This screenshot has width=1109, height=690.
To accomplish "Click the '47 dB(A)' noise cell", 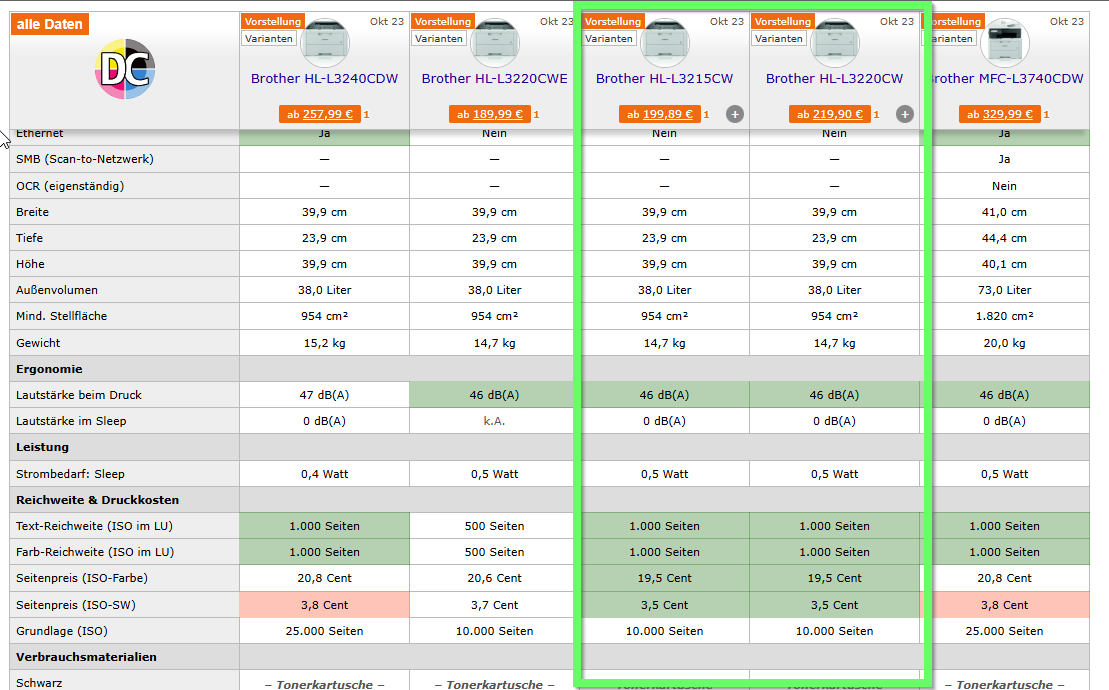I will 325,395.
